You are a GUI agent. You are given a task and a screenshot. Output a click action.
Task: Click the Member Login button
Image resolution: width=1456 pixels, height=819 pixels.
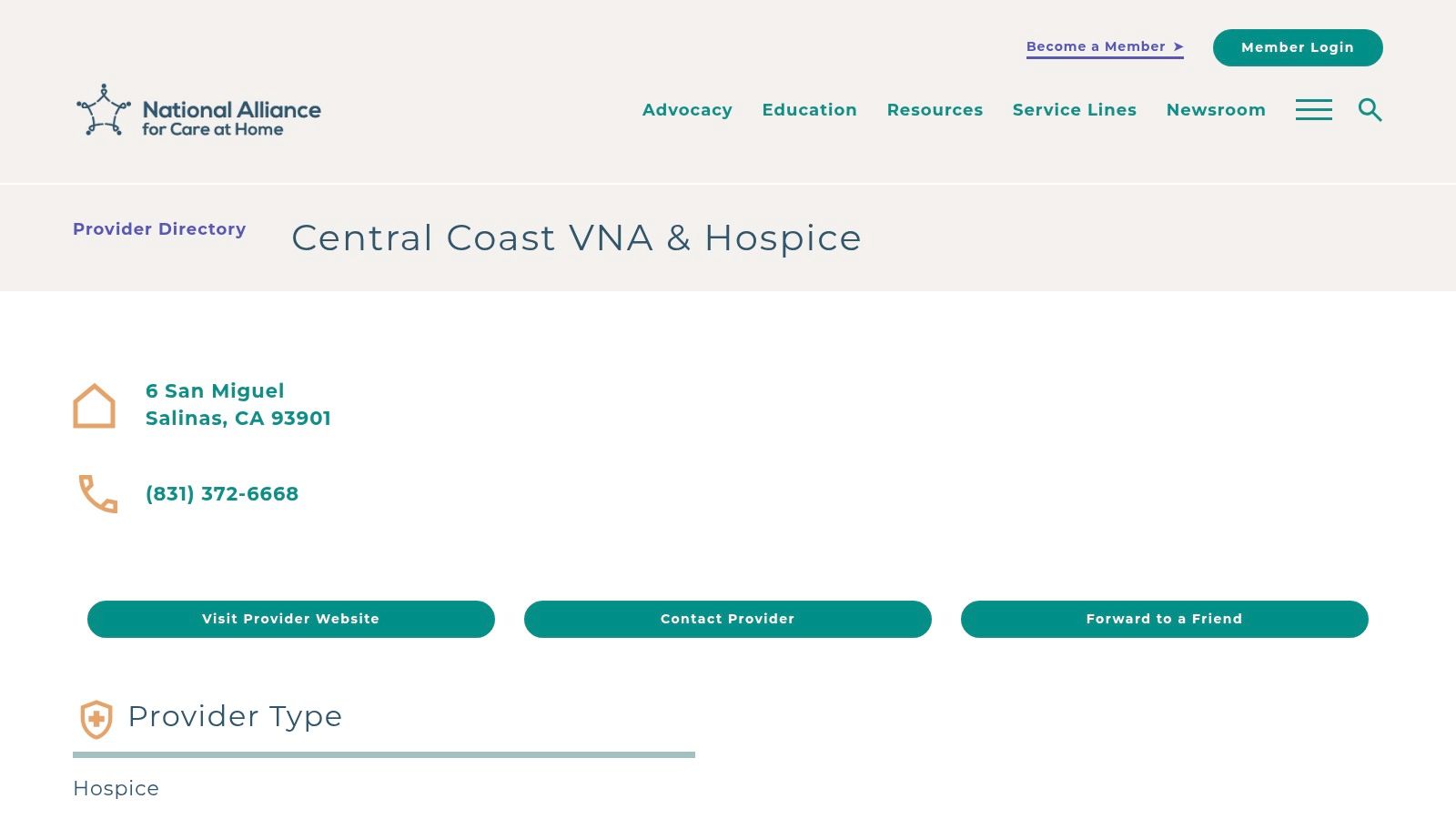tap(1298, 47)
